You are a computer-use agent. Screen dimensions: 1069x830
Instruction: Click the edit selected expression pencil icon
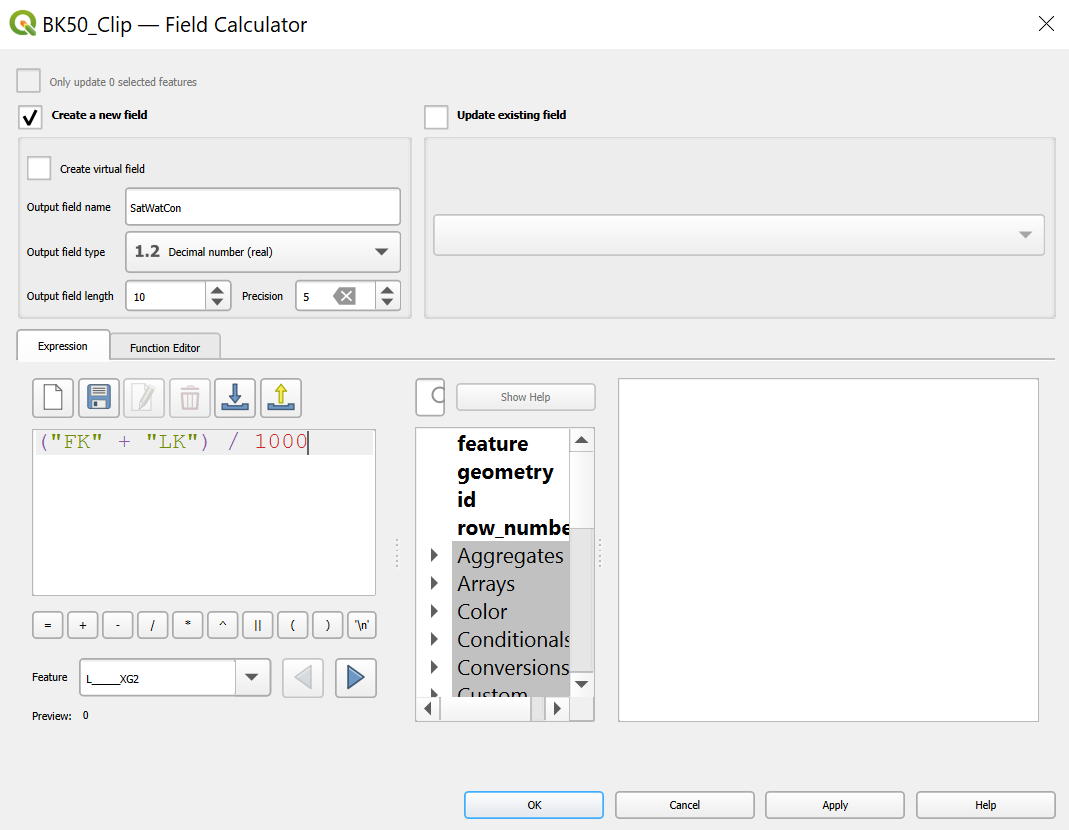pos(144,398)
